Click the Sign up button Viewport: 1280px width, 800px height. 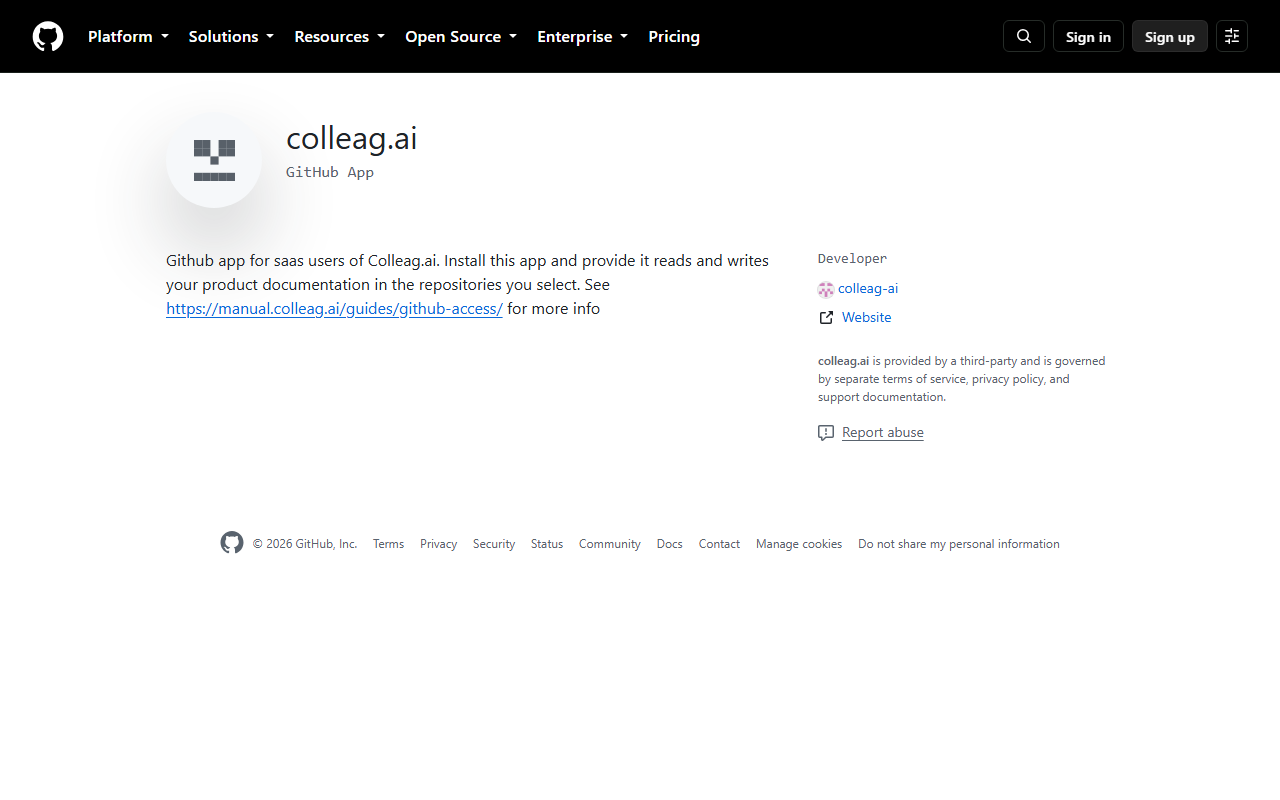click(1170, 36)
